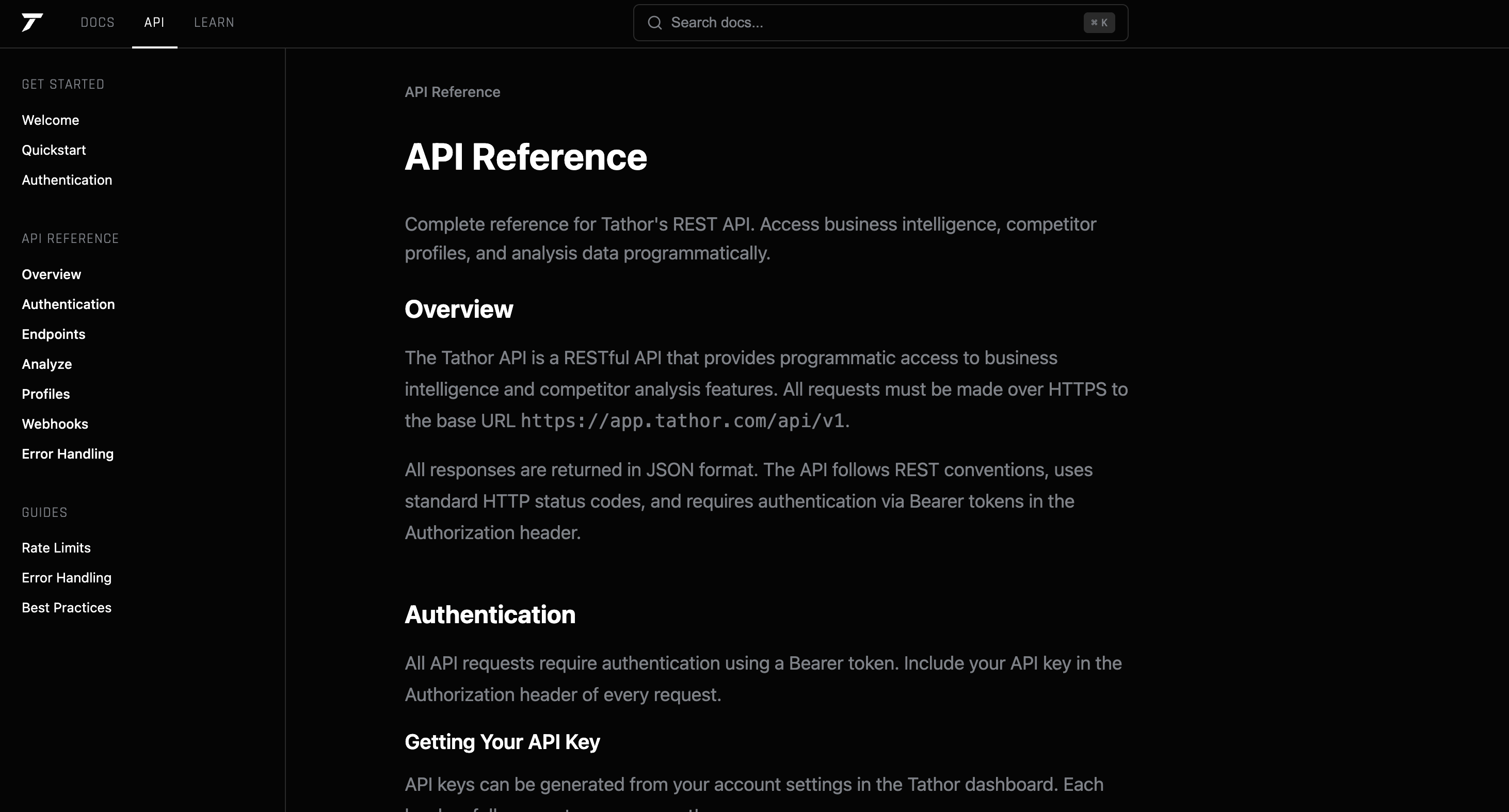This screenshot has width=1509, height=812.
Task: Click the Authentication section heading in content
Action: tap(490, 615)
